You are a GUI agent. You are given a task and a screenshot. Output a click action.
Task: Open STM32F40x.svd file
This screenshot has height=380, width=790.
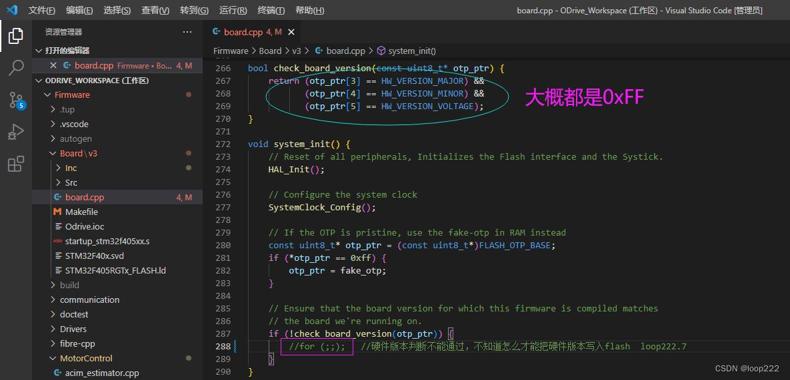pos(117,256)
